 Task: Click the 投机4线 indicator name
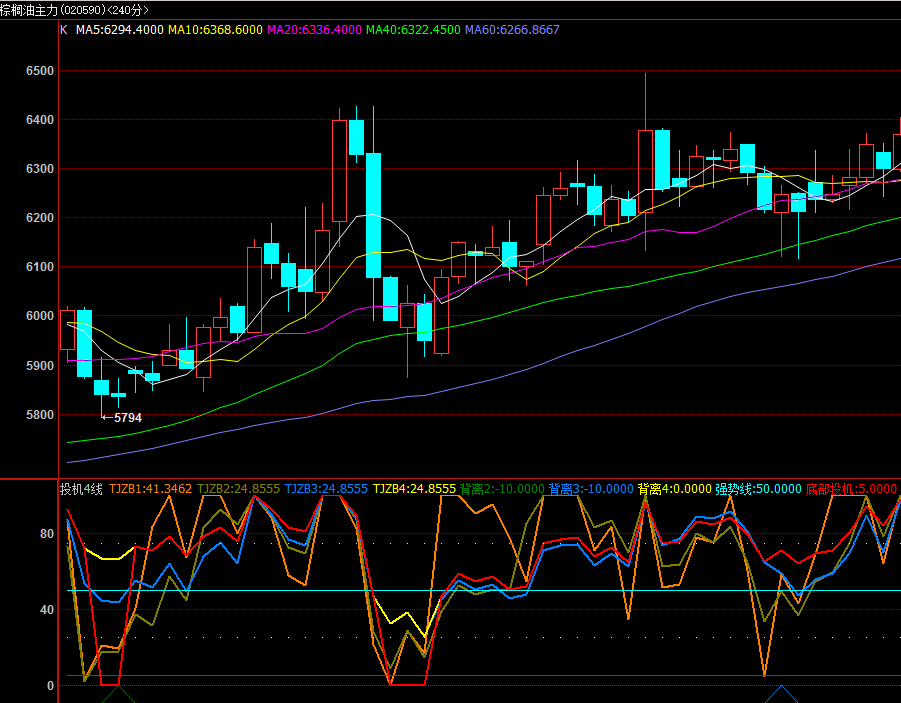[81, 489]
